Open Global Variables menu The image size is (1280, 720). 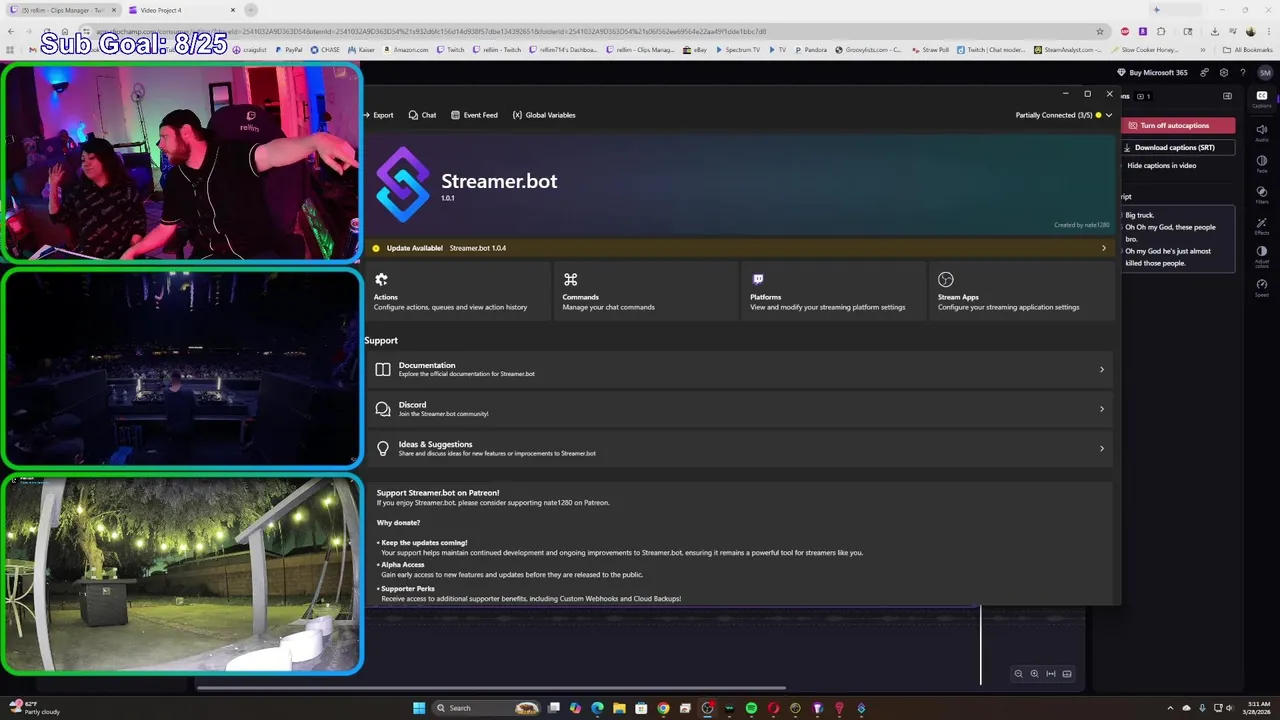(x=544, y=115)
